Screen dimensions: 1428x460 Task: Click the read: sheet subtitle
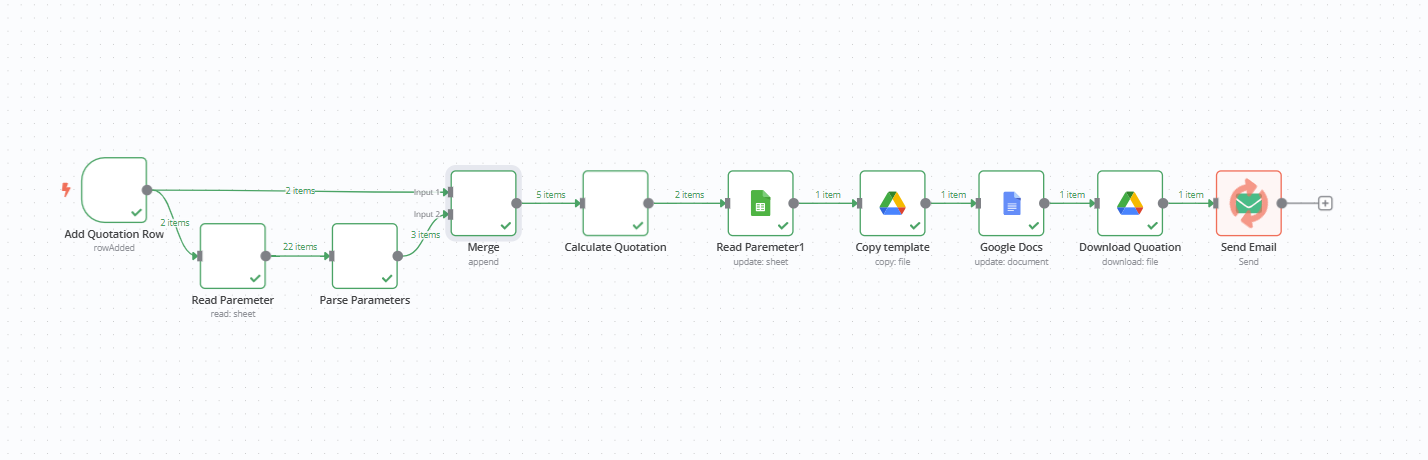point(233,314)
